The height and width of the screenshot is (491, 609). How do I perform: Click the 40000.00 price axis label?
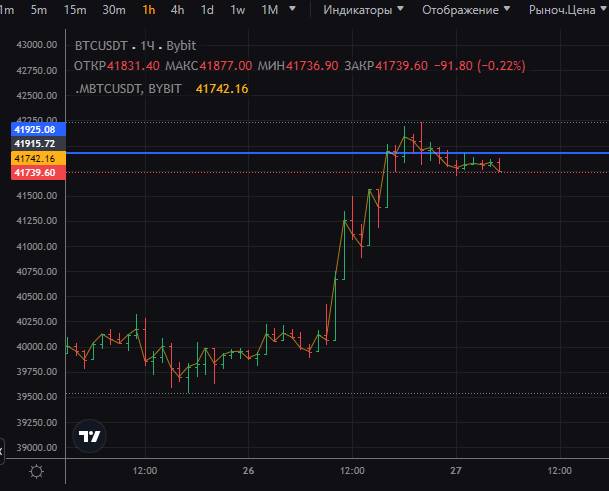tap(37, 346)
